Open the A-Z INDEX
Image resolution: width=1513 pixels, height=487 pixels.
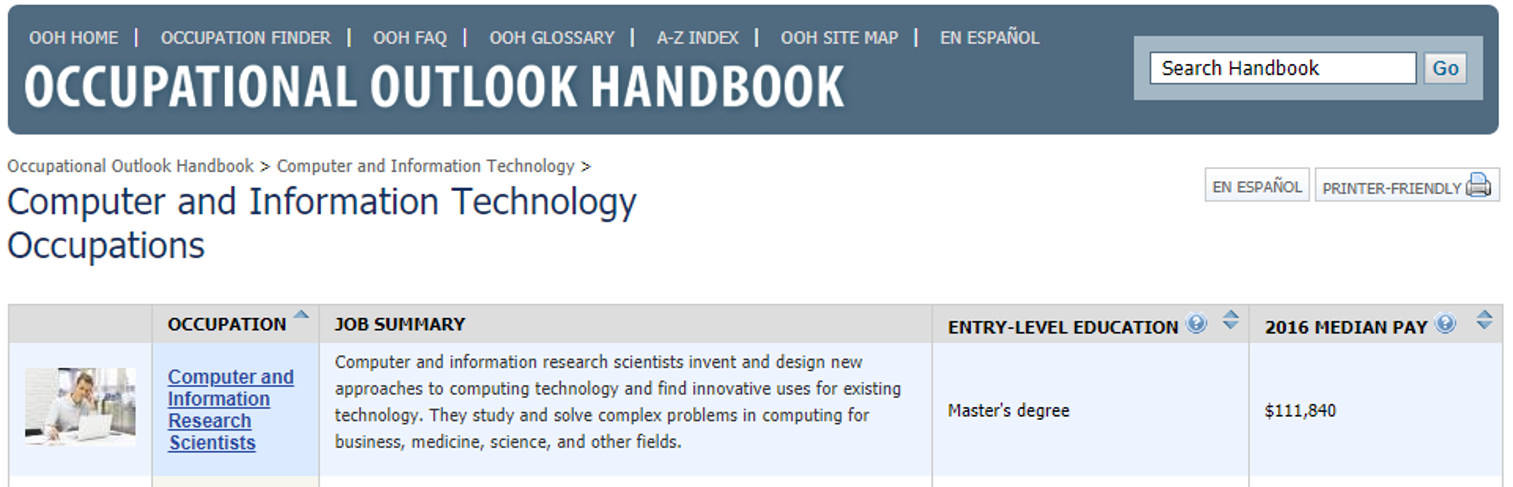698,38
